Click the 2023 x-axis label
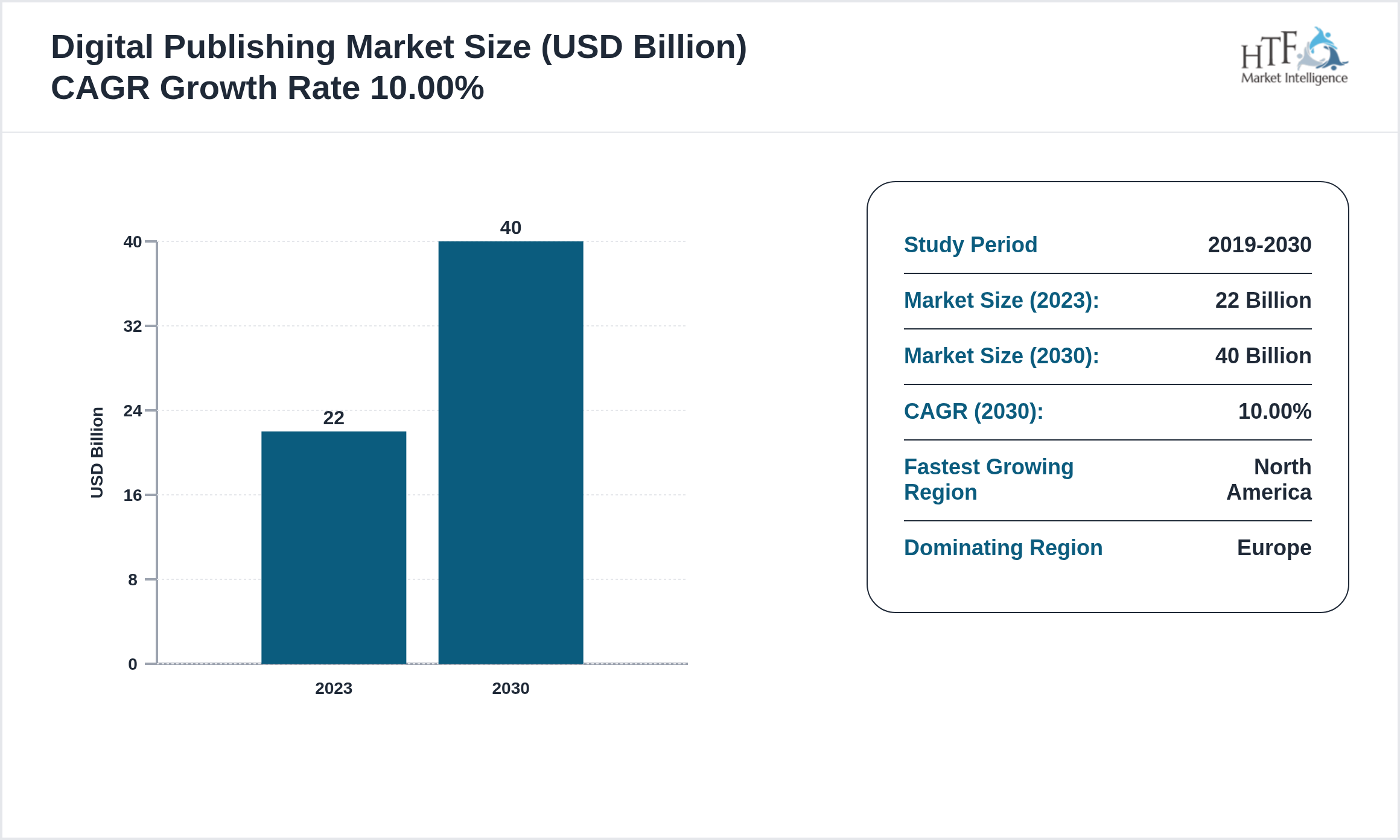1400x840 pixels. 334,689
